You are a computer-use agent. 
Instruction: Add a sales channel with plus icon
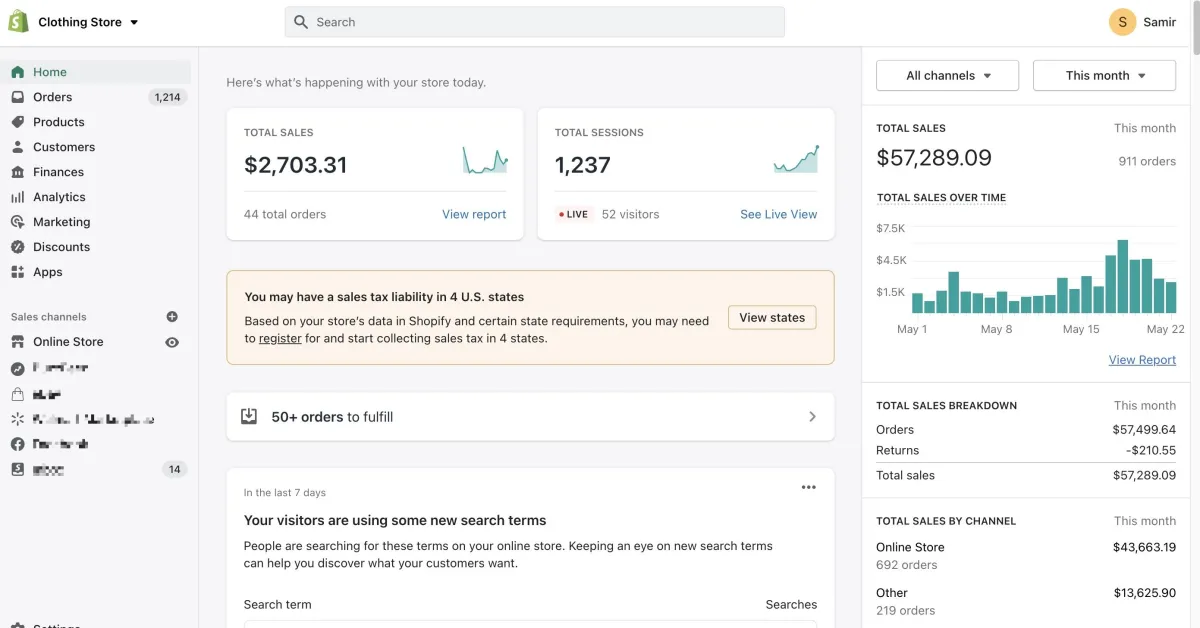tap(172, 317)
